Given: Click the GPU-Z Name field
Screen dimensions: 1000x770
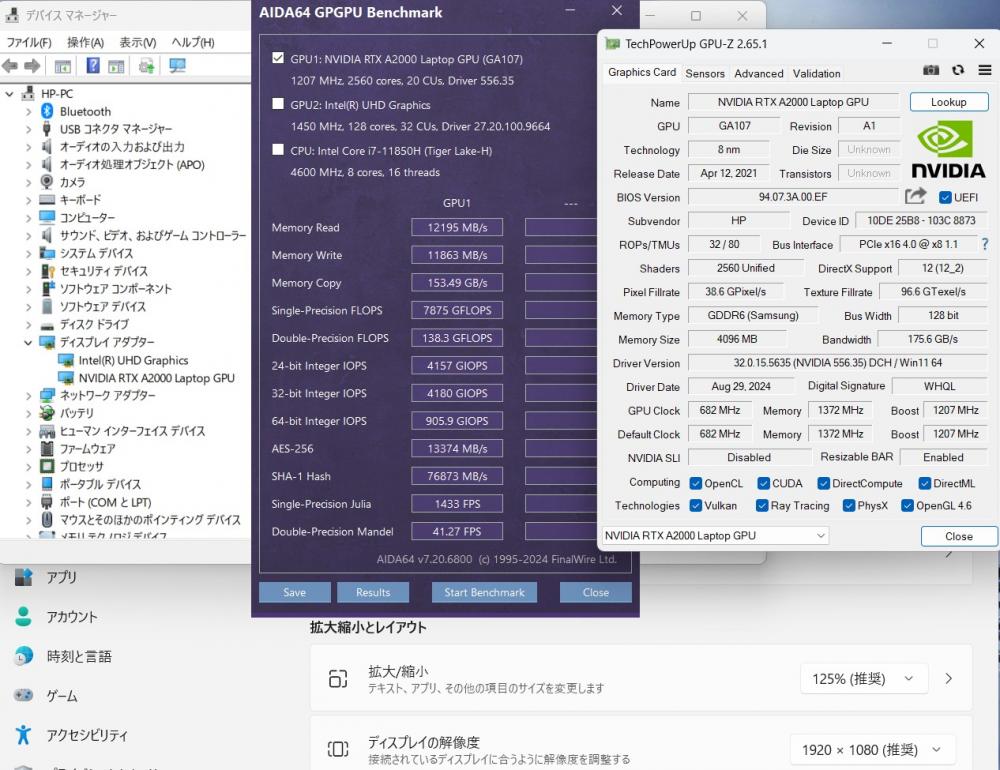Looking at the screenshot, I should [x=793, y=102].
